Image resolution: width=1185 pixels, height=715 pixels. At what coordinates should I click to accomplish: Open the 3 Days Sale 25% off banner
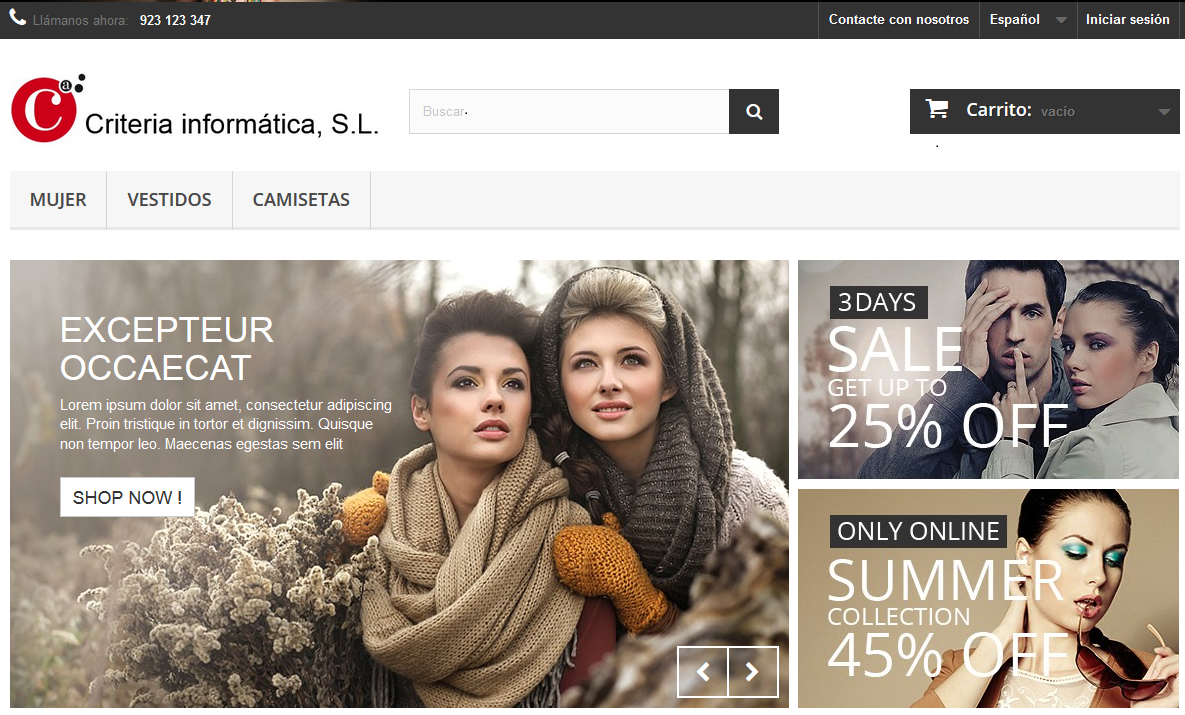coord(989,370)
